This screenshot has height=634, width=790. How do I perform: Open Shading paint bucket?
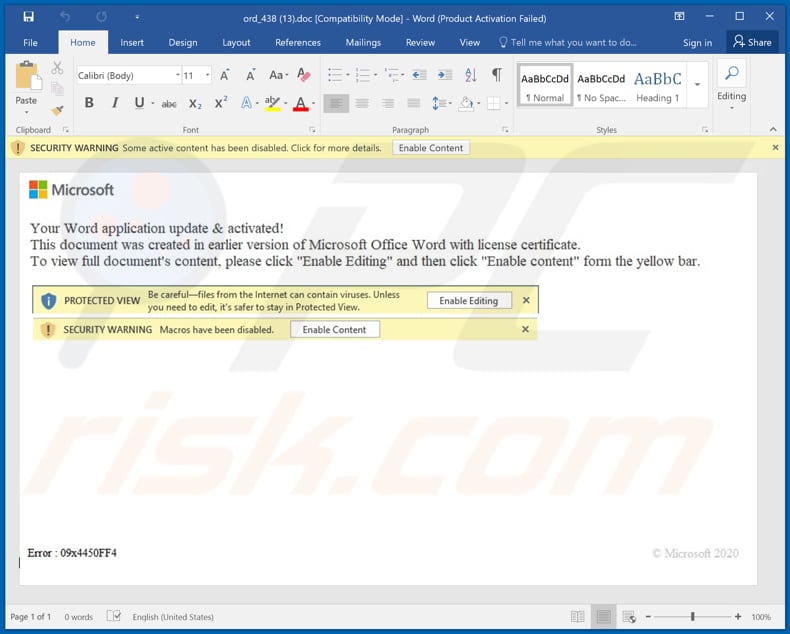click(x=467, y=103)
